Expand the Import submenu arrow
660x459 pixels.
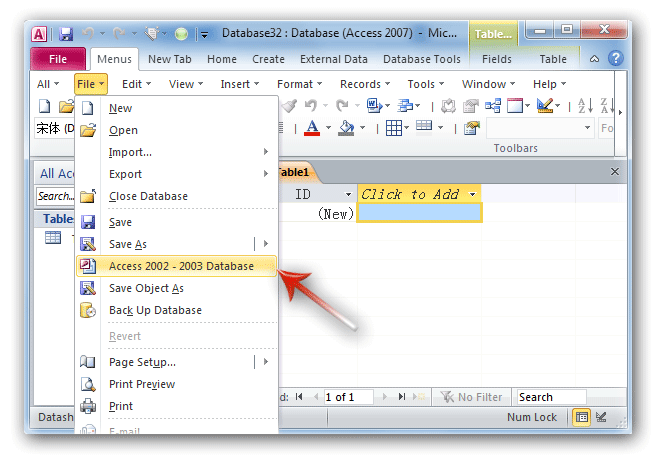tap(266, 152)
